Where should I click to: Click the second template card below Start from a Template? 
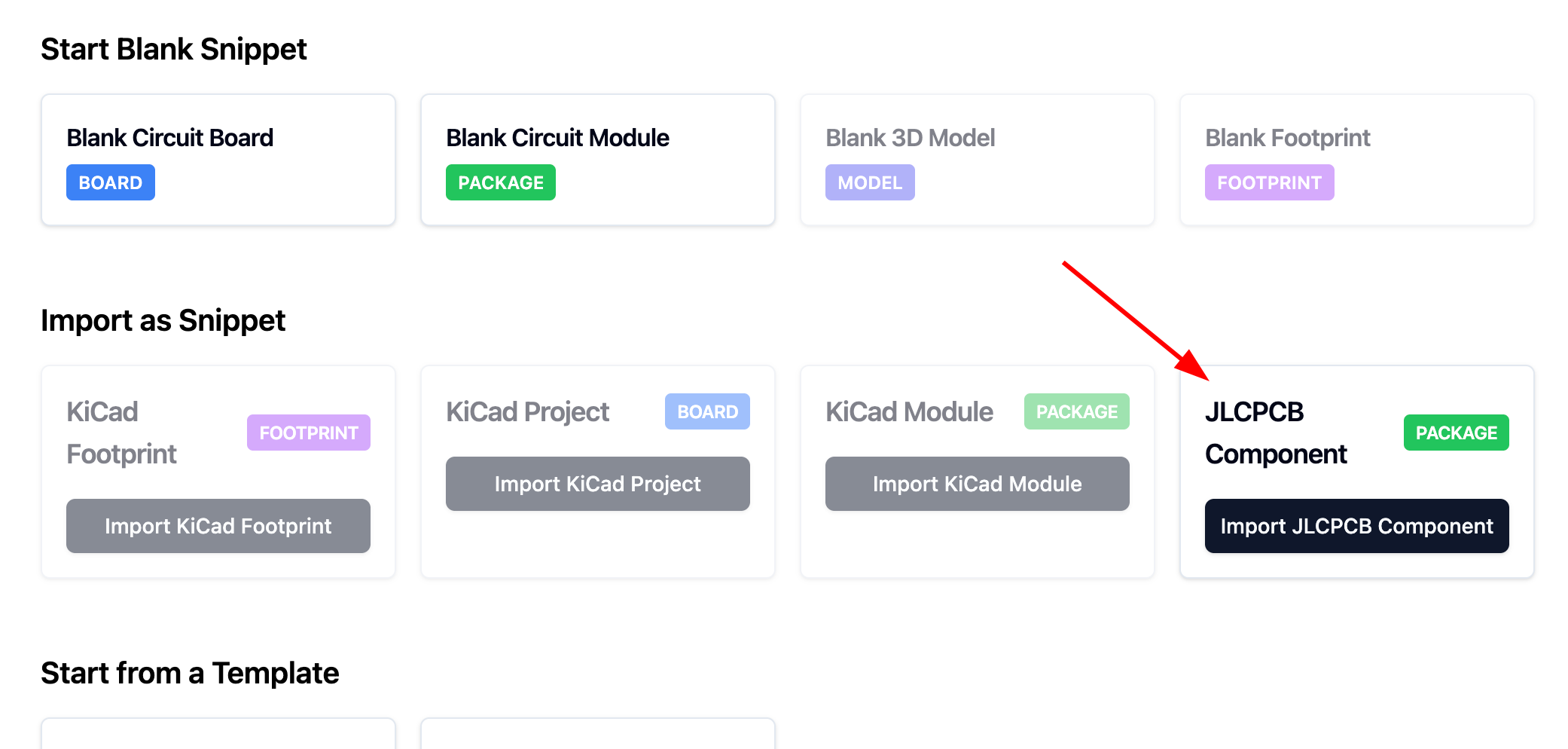(598, 735)
